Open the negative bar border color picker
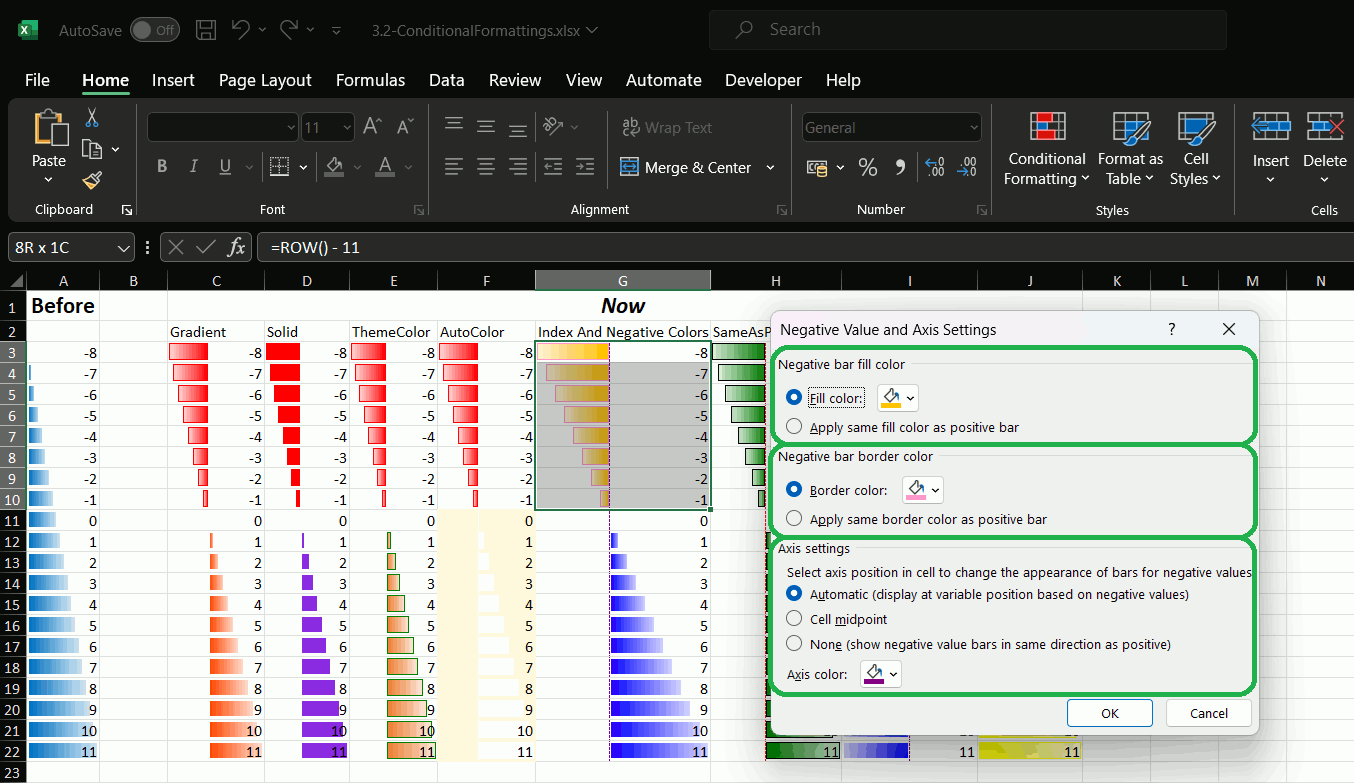The height and width of the screenshot is (783, 1354). pyautogui.click(x=922, y=489)
